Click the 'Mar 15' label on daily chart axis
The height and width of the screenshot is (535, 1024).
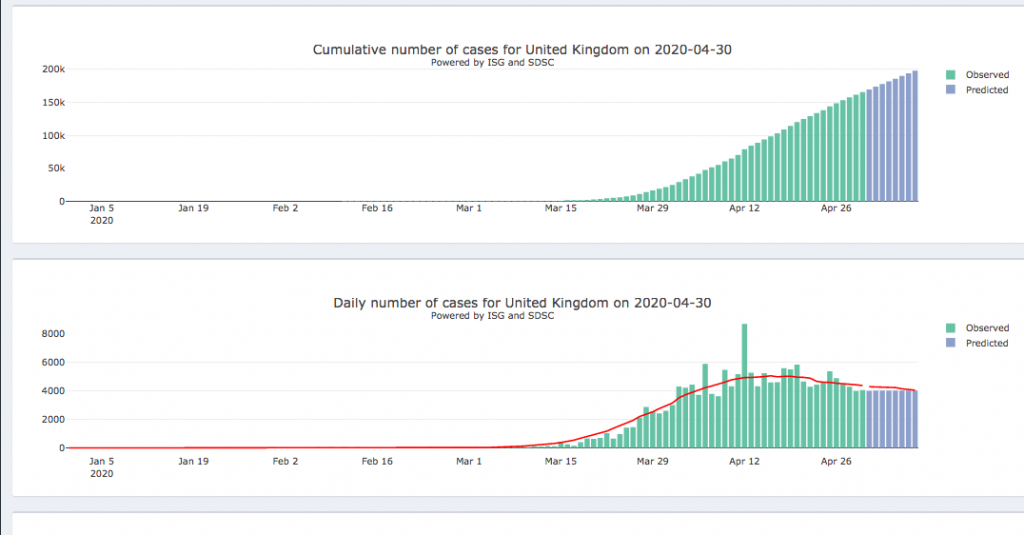pos(561,462)
